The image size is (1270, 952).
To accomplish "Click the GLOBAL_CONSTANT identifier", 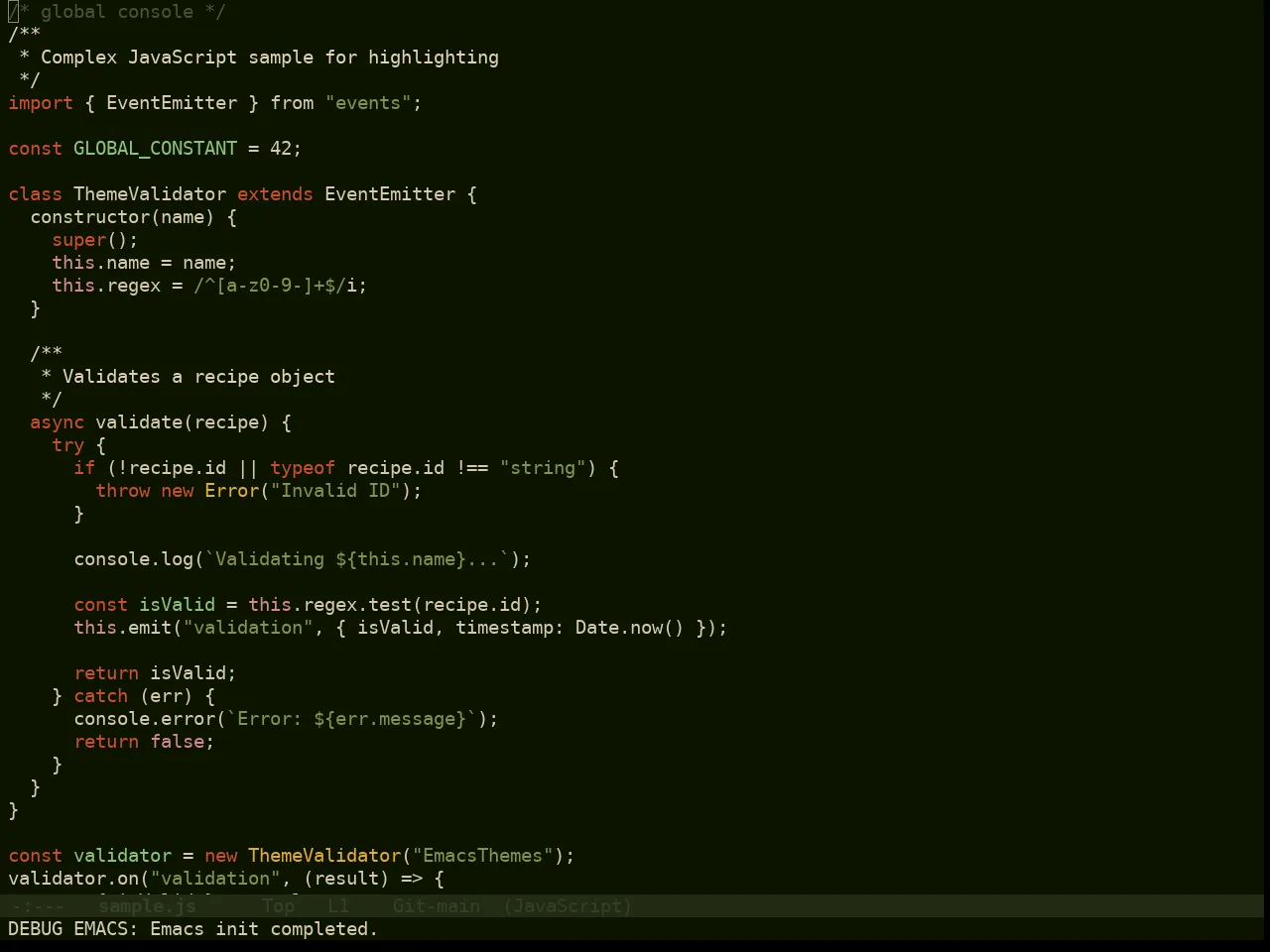I will [x=155, y=149].
